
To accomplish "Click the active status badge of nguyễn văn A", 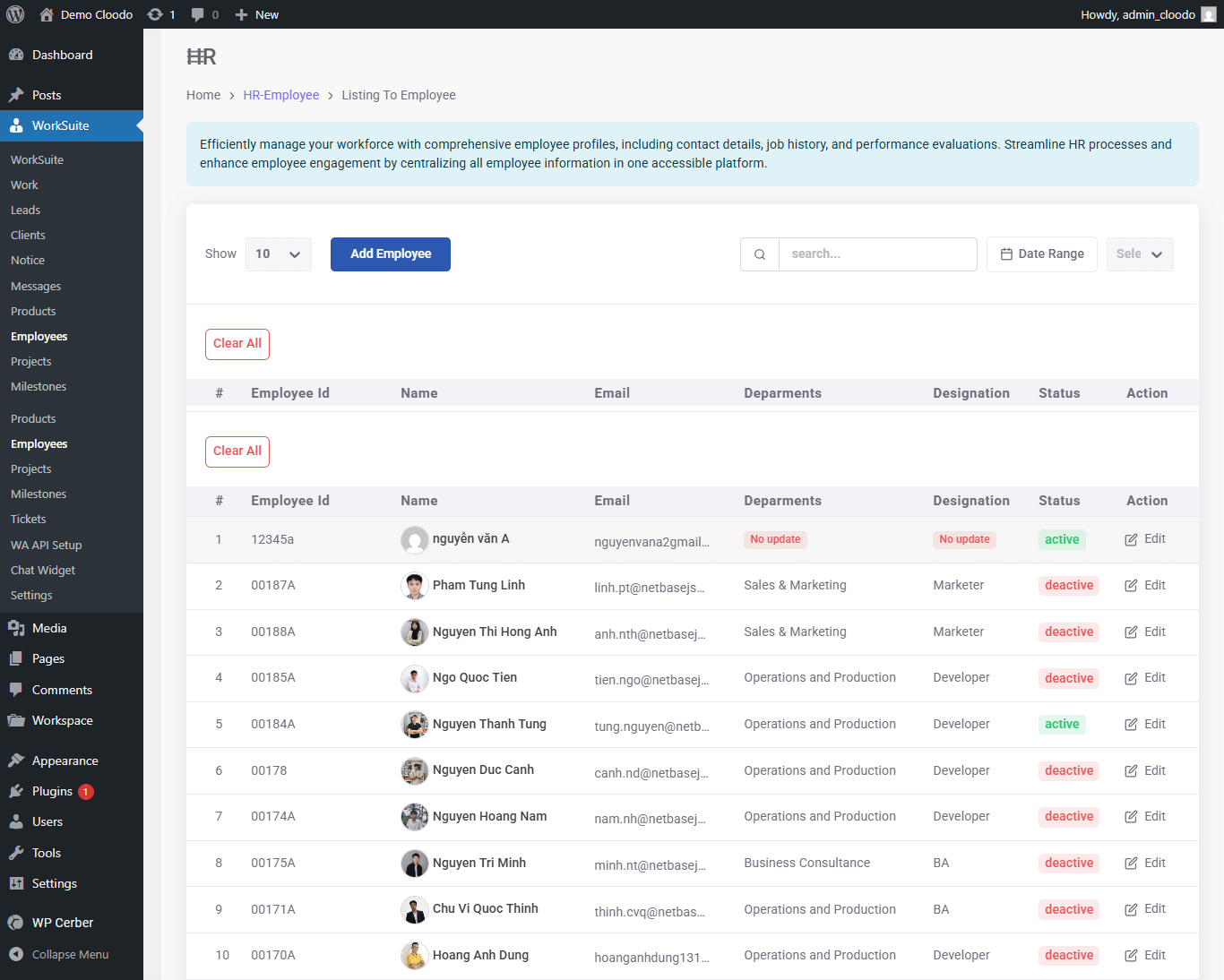I will point(1062,539).
